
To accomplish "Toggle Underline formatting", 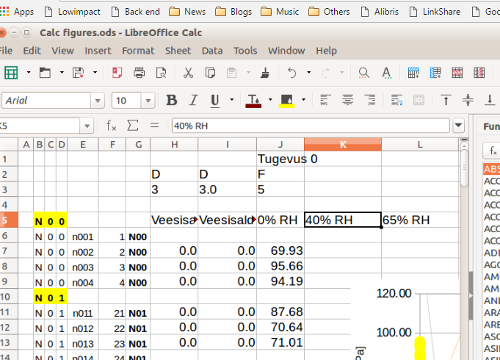I will coord(215,101).
